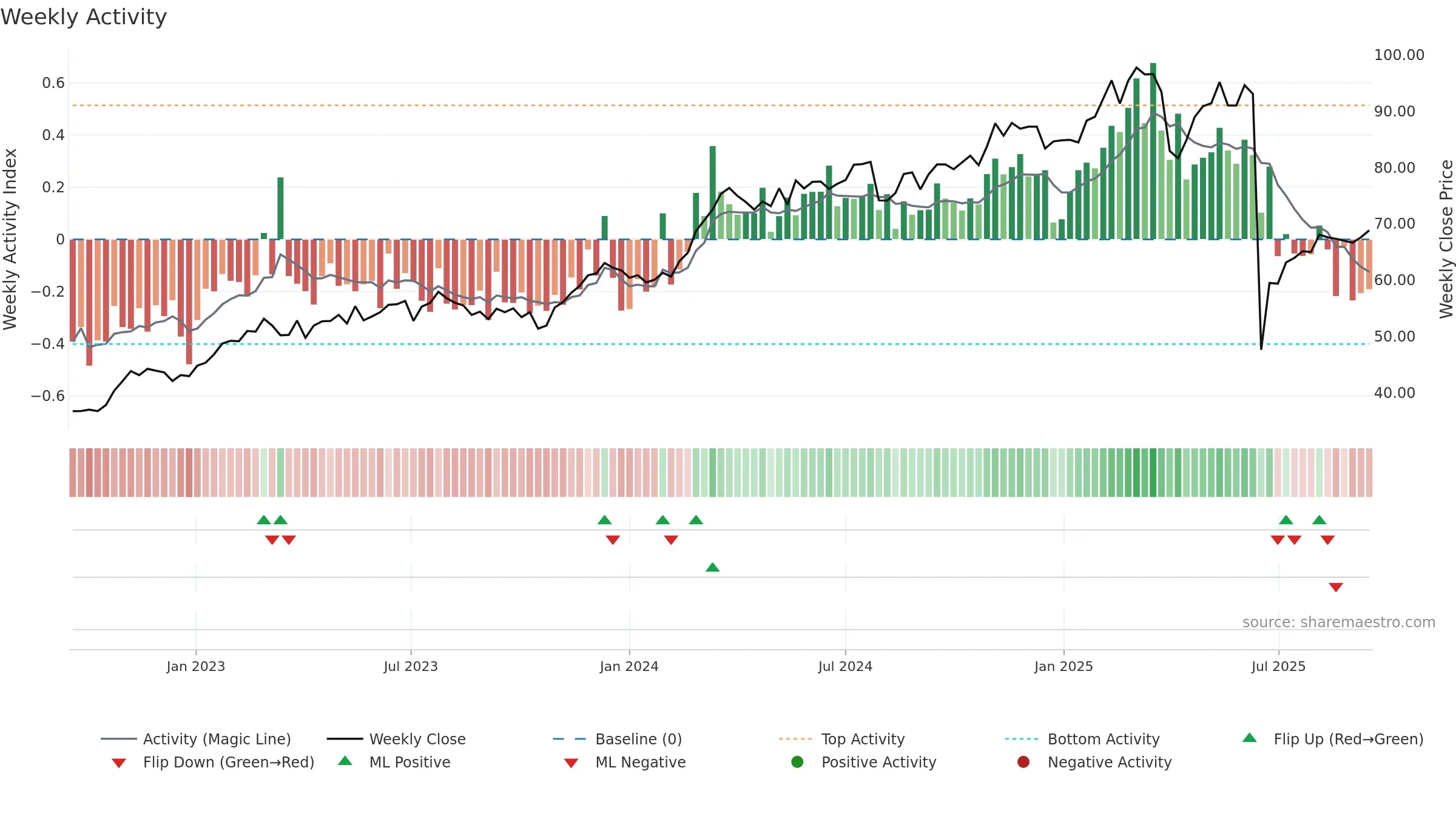The image size is (1456, 819).
Task: Click the 100.00 price axis tick
Action: [x=1399, y=55]
